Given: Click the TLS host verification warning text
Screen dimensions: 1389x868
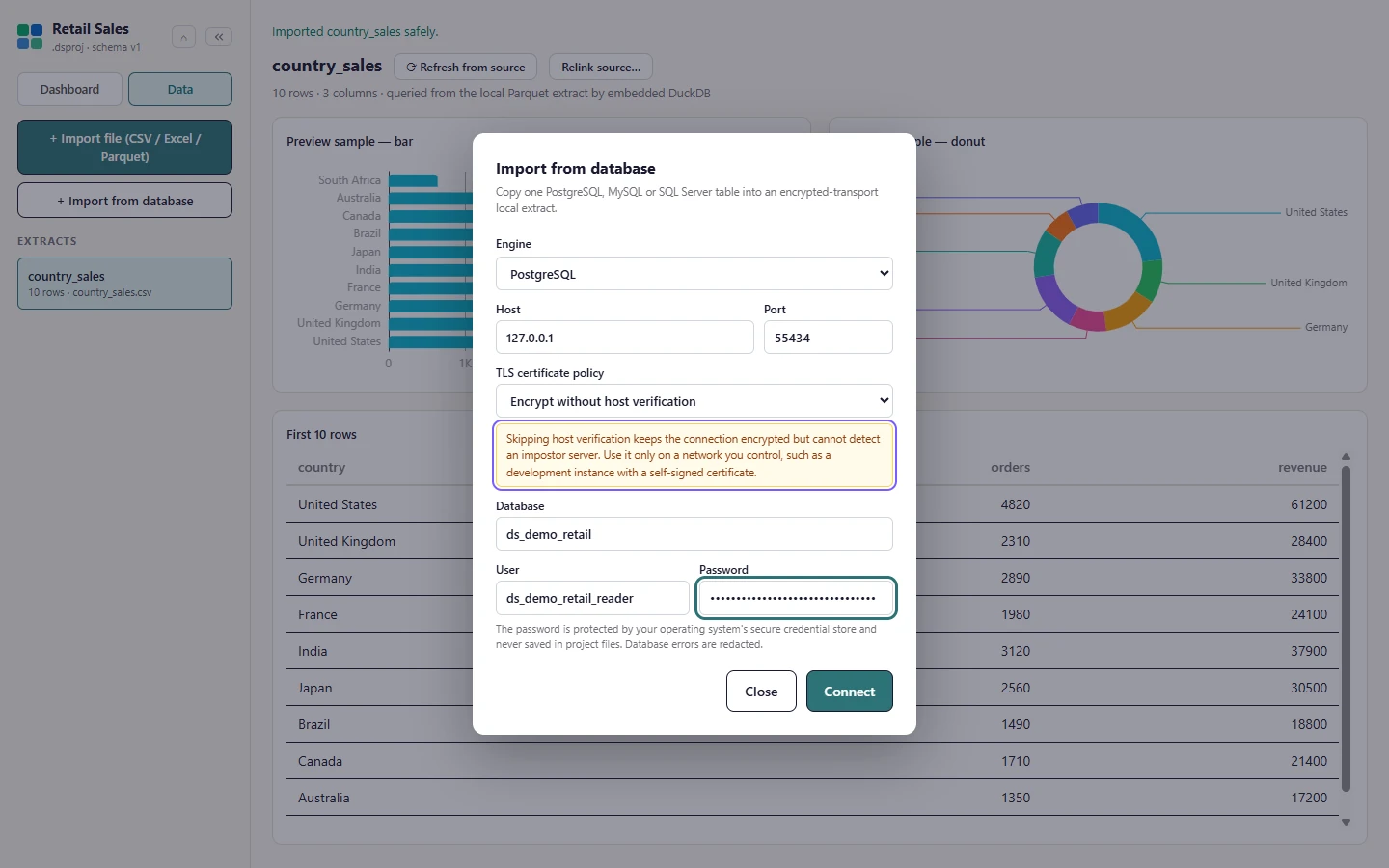Looking at the screenshot, I should coord(694,455).
